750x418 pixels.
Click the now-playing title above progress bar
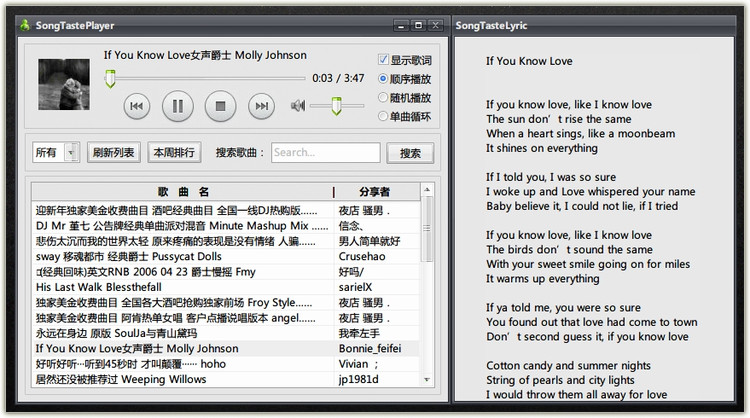pyautogui.click(x=205, y=55)
